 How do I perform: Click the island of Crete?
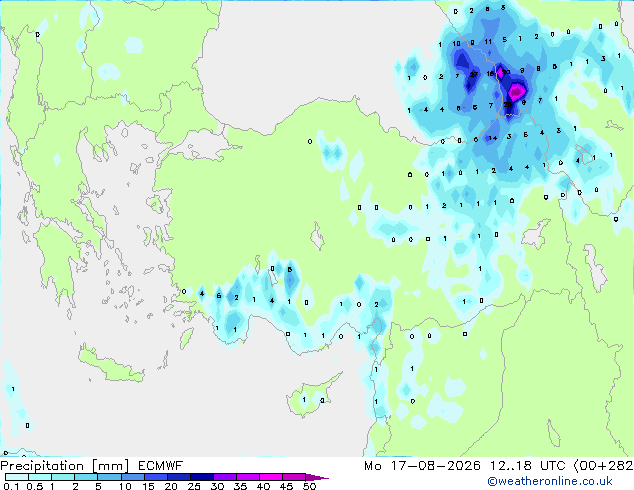110,365
